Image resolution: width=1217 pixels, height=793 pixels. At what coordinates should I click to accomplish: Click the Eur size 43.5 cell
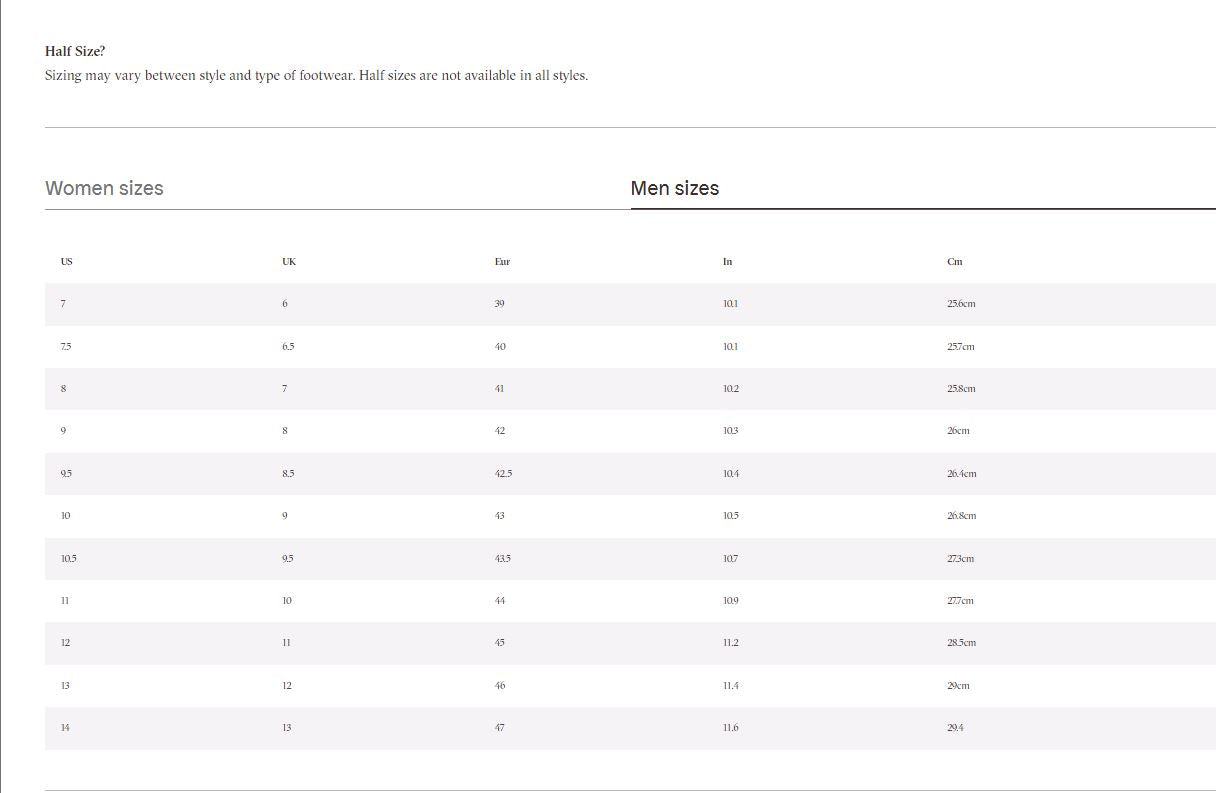point(502,559)
